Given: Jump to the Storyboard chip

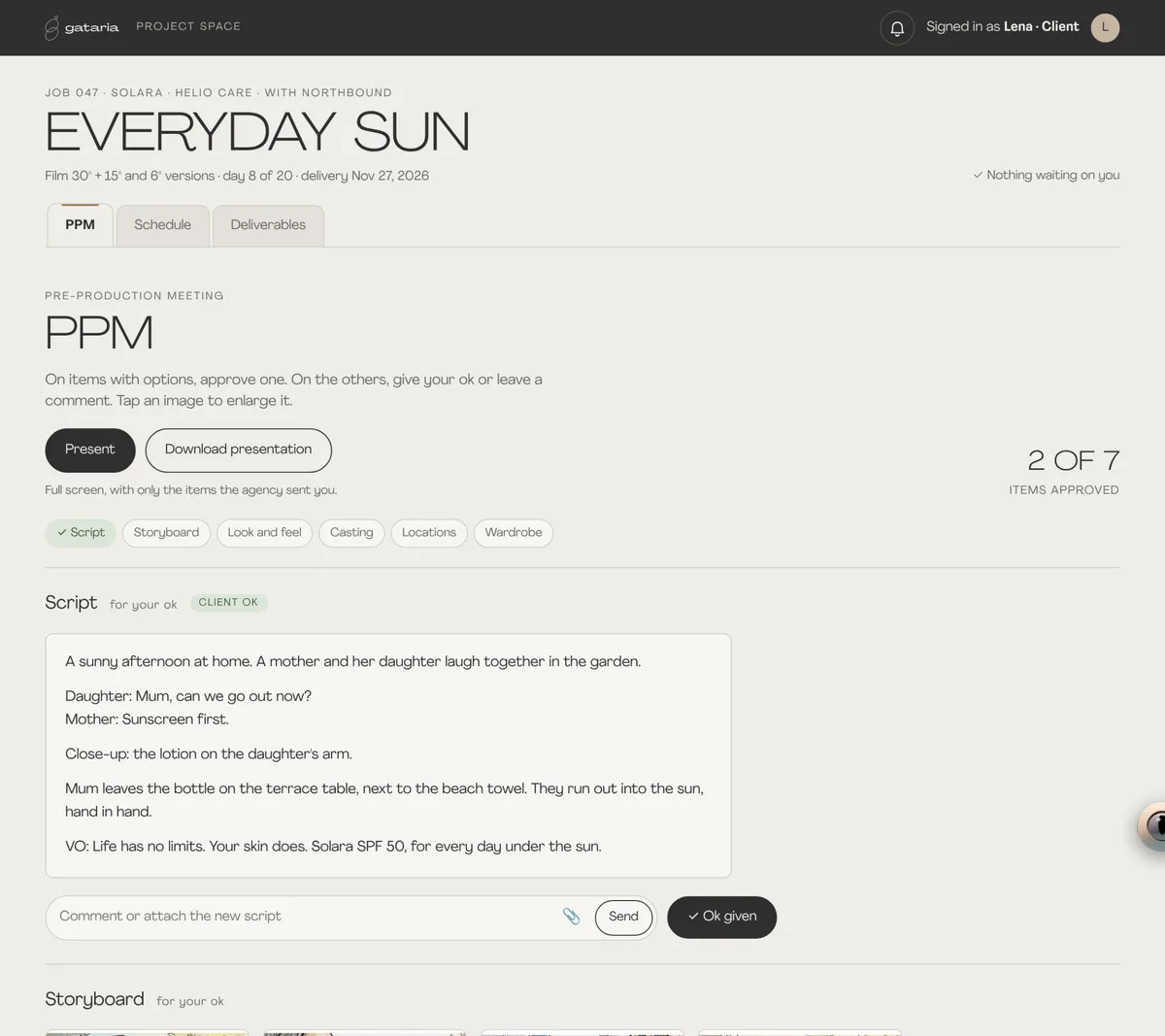Looking at the screenshot, I should (x=166, y=533).
